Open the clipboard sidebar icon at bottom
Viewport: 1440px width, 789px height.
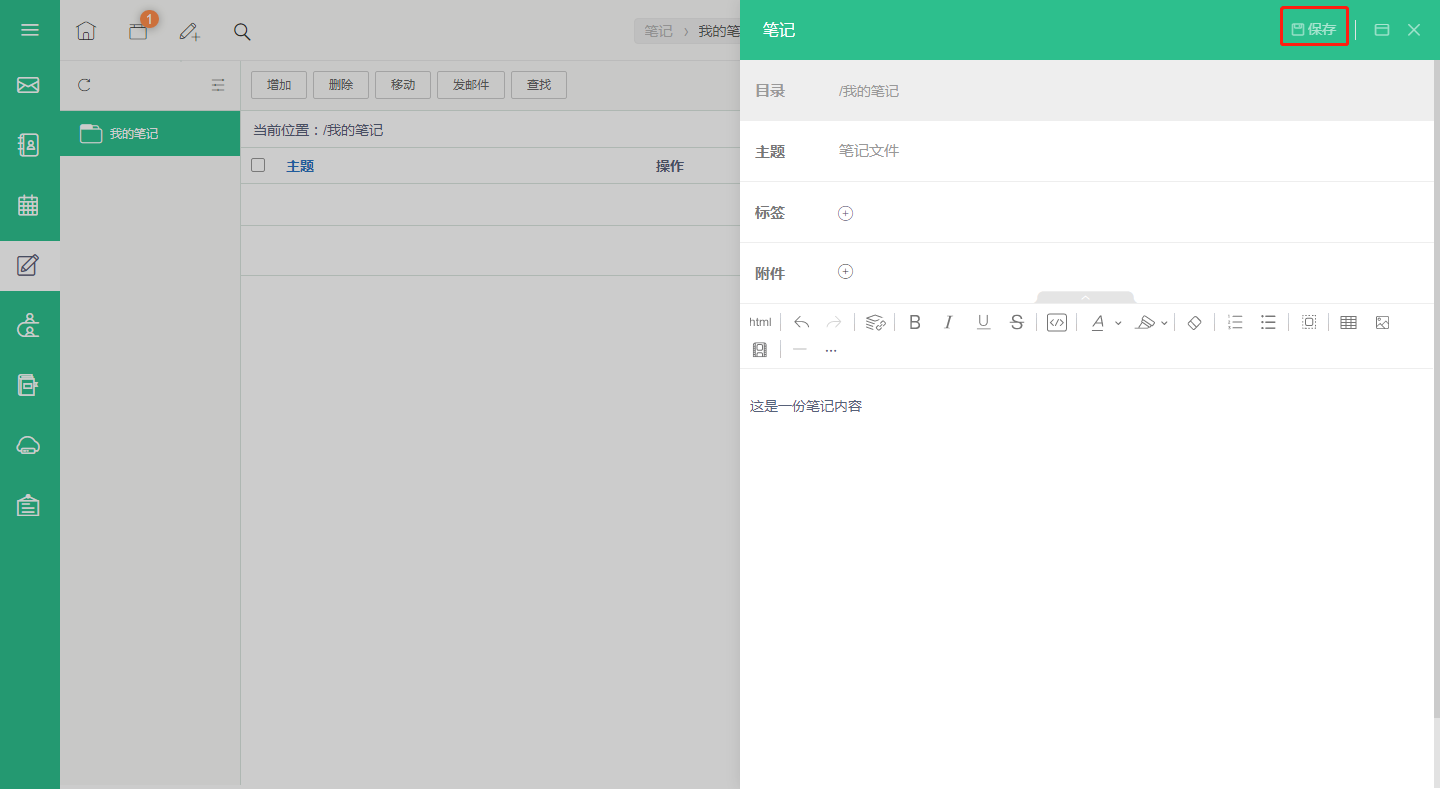click(28, 505)
